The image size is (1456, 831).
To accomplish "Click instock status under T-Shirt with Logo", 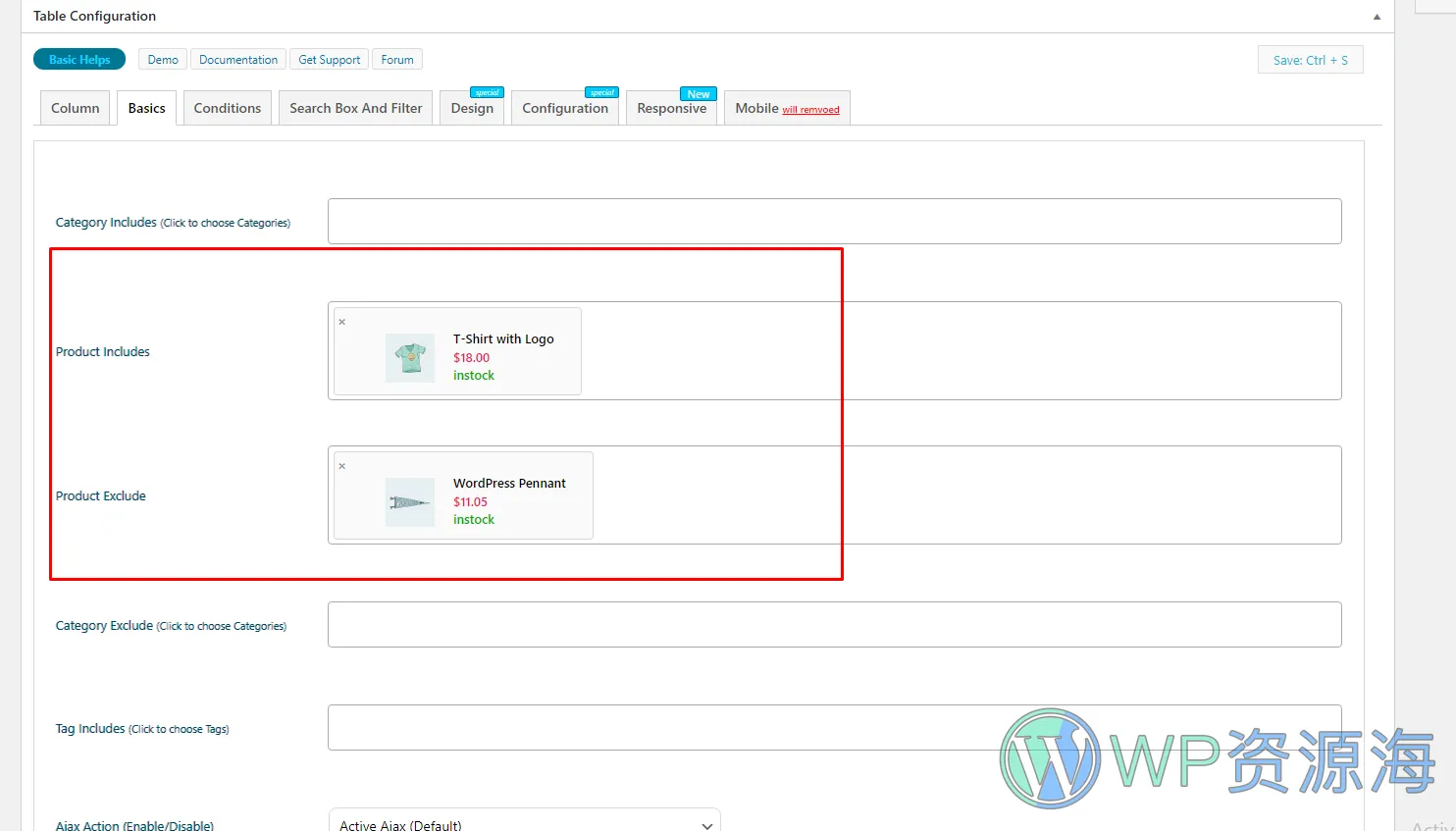I will tap(474, 376).
